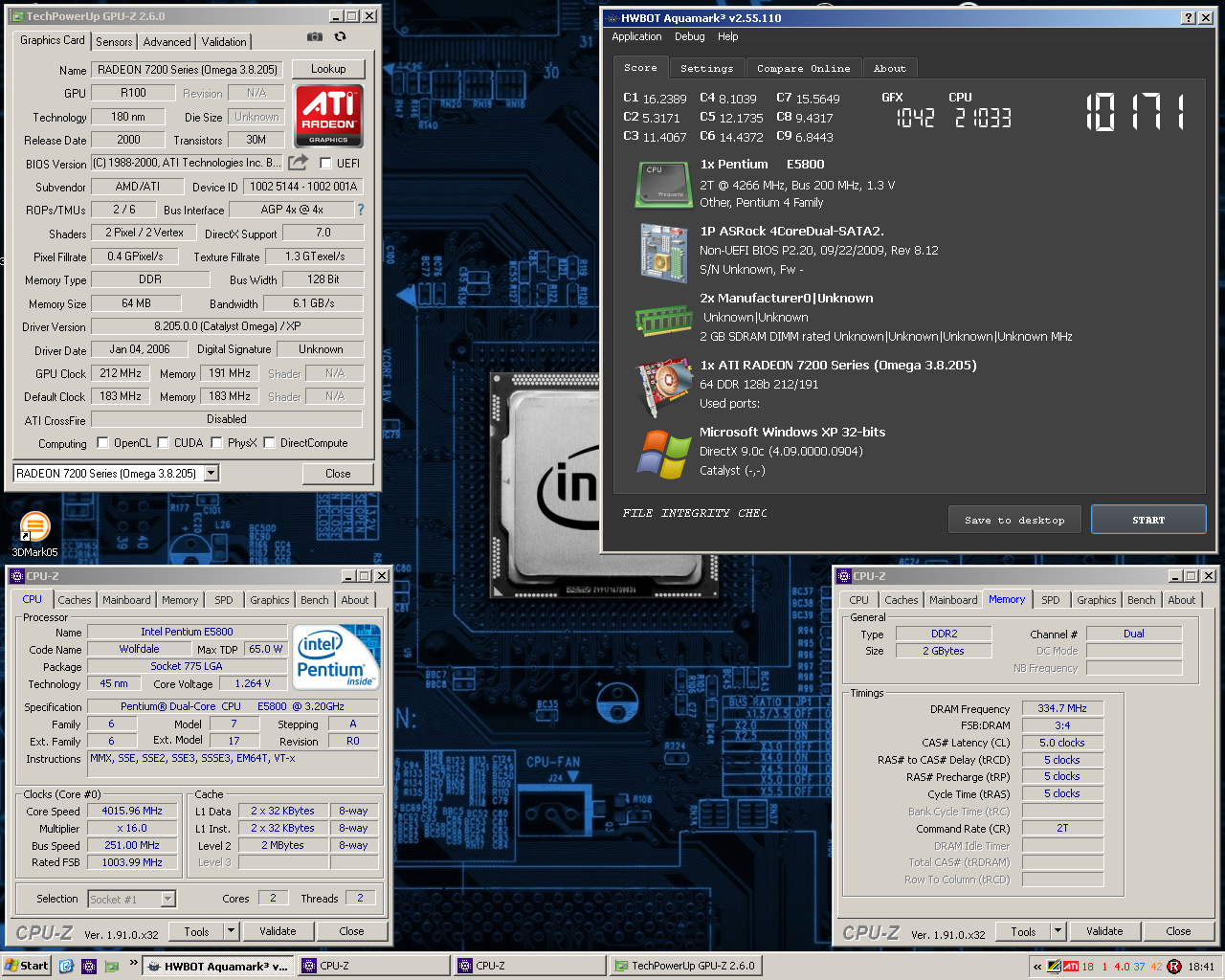Switch to TechPowerUp GPU-Z taskbar button
This screenshot has height=980, width=1225.
(x=685, y=966)
